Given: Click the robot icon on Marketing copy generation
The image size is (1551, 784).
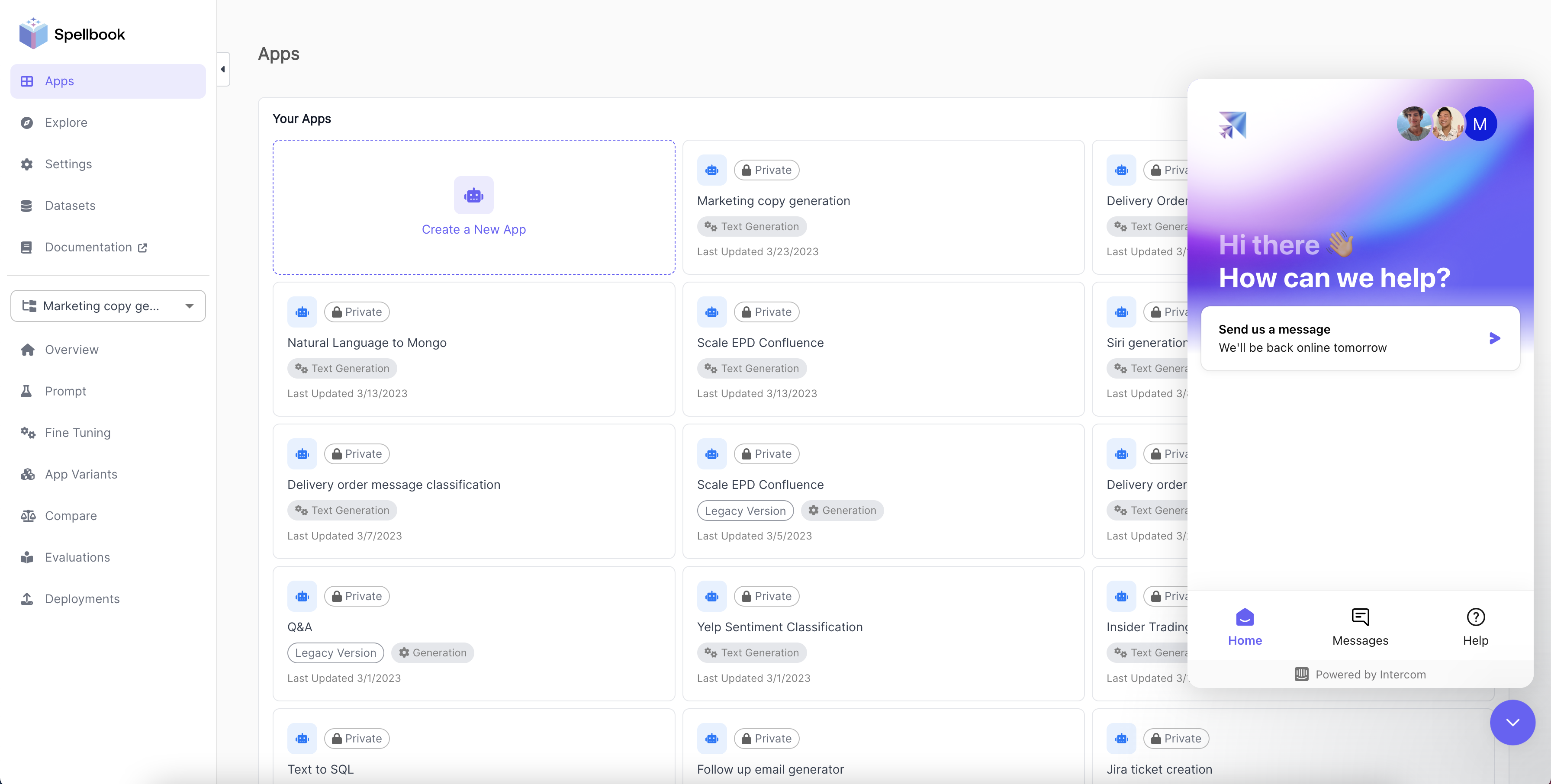Looking at the screenshot, I should 711,169.
